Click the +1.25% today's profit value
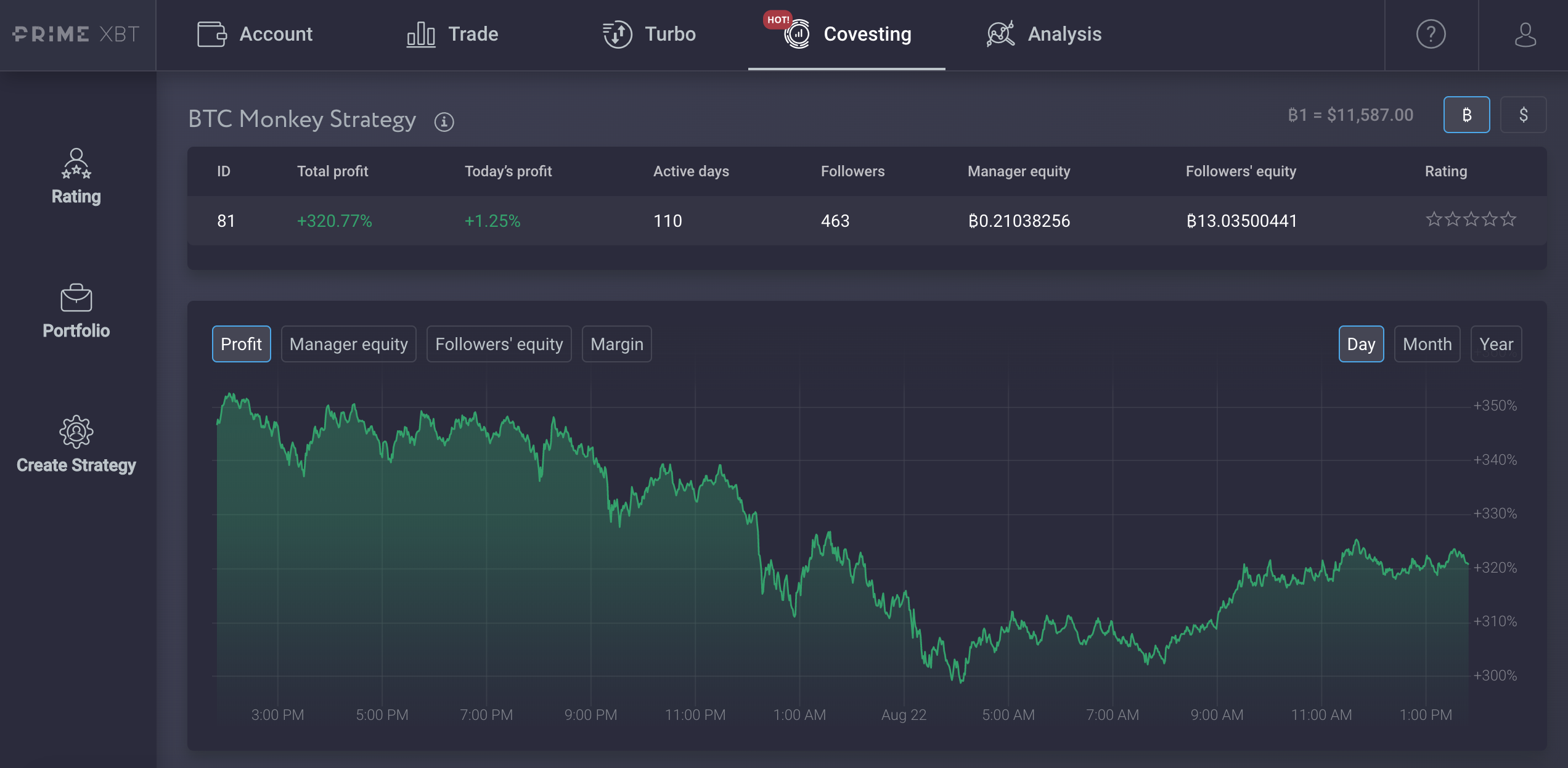This screenshot has width=1568, height=768. (x=492, y=221)
